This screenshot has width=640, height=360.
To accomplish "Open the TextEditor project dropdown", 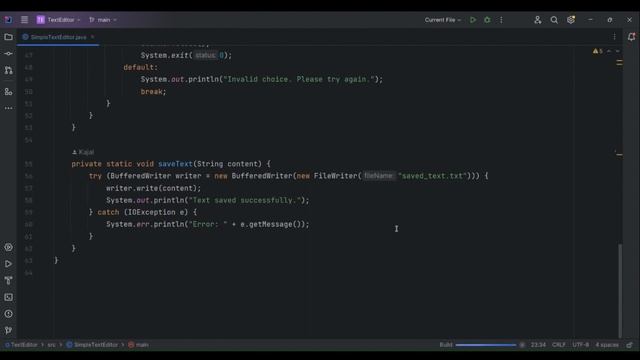I will (x=58, y=20).
